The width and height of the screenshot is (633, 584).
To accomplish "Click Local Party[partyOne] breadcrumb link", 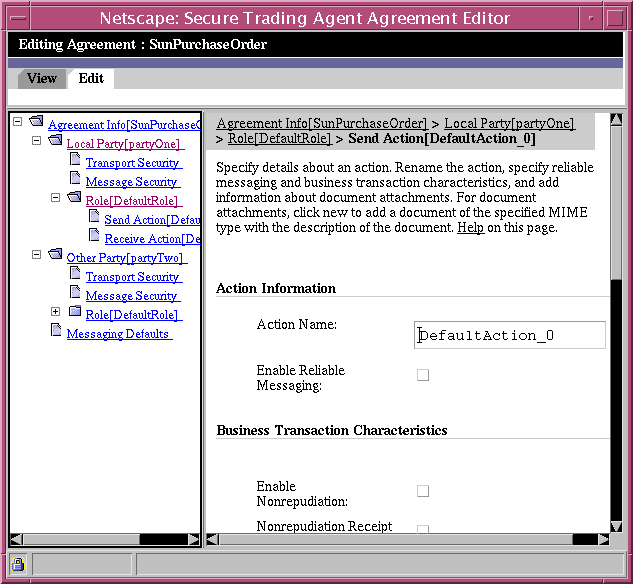I will (x=510, y=123).
